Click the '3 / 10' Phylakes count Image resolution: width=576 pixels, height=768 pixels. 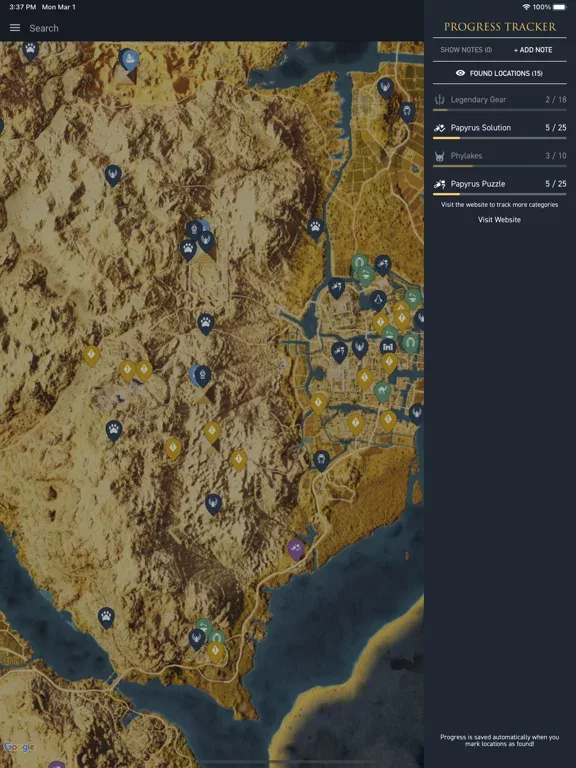[x=556, y=156]
